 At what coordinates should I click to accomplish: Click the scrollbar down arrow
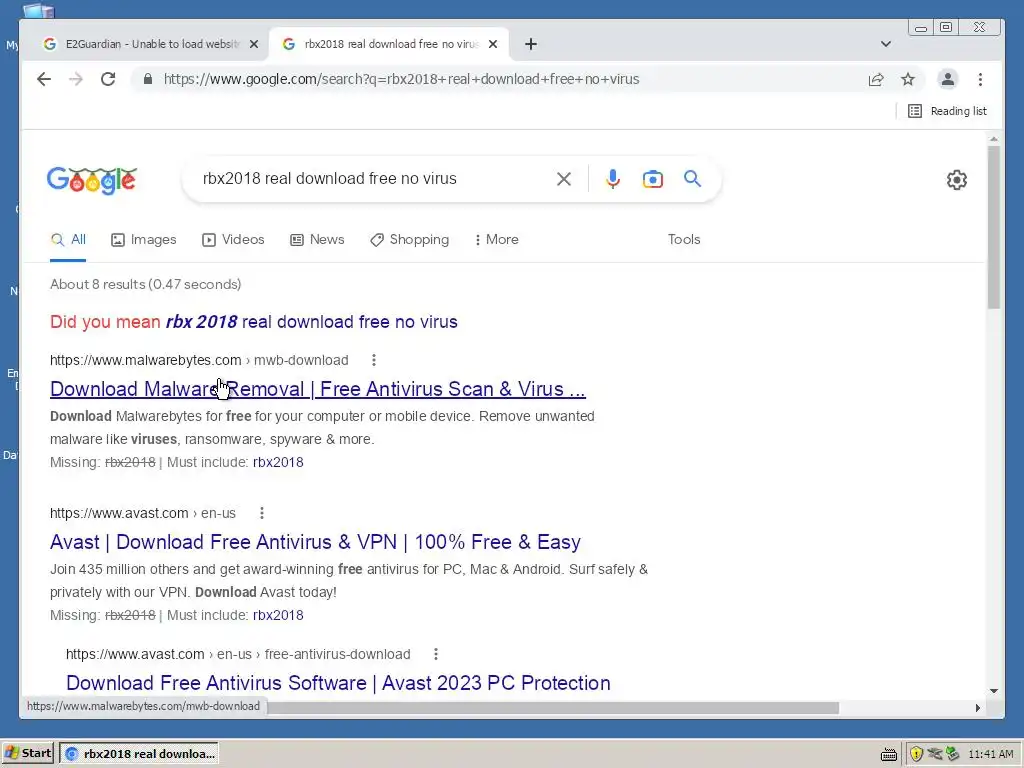pyautogui.click(x=993, y=691)
